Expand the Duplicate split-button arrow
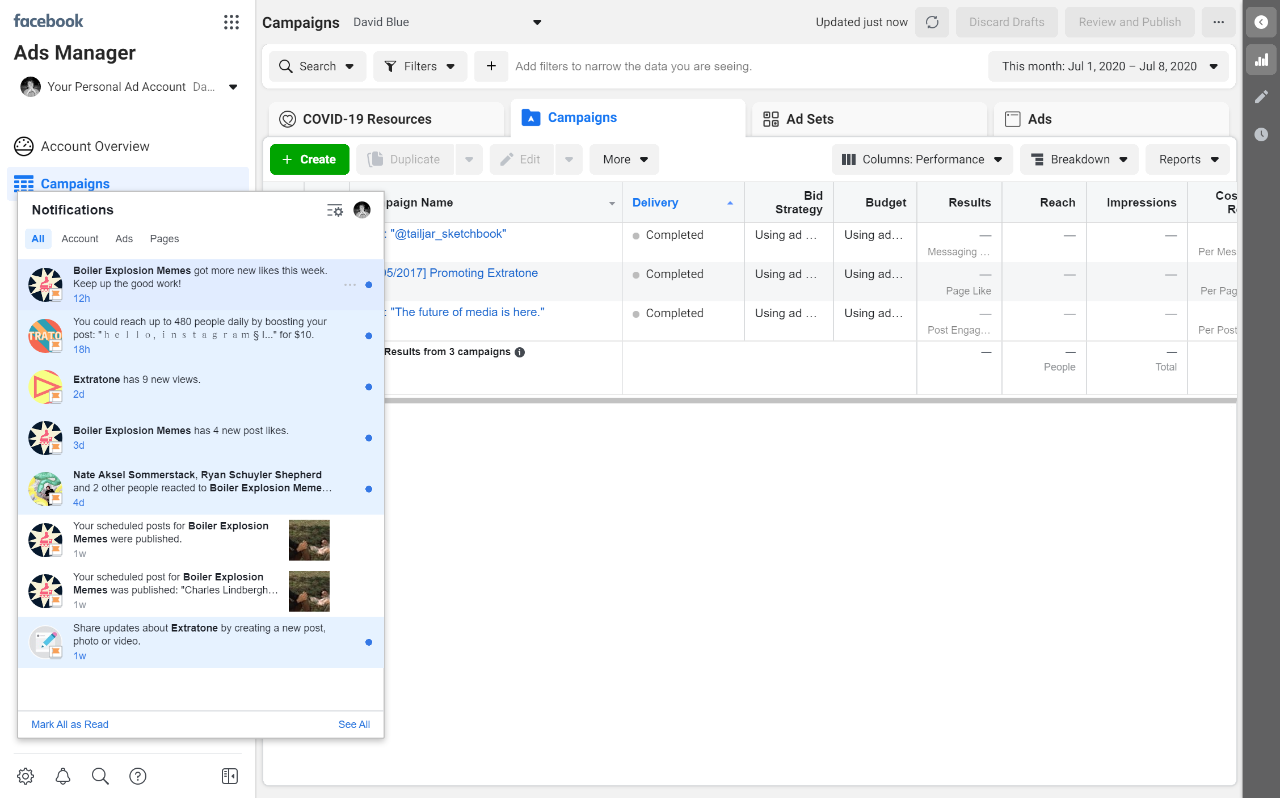Viewport: 1280px width, 798px height. click(469, 159)
